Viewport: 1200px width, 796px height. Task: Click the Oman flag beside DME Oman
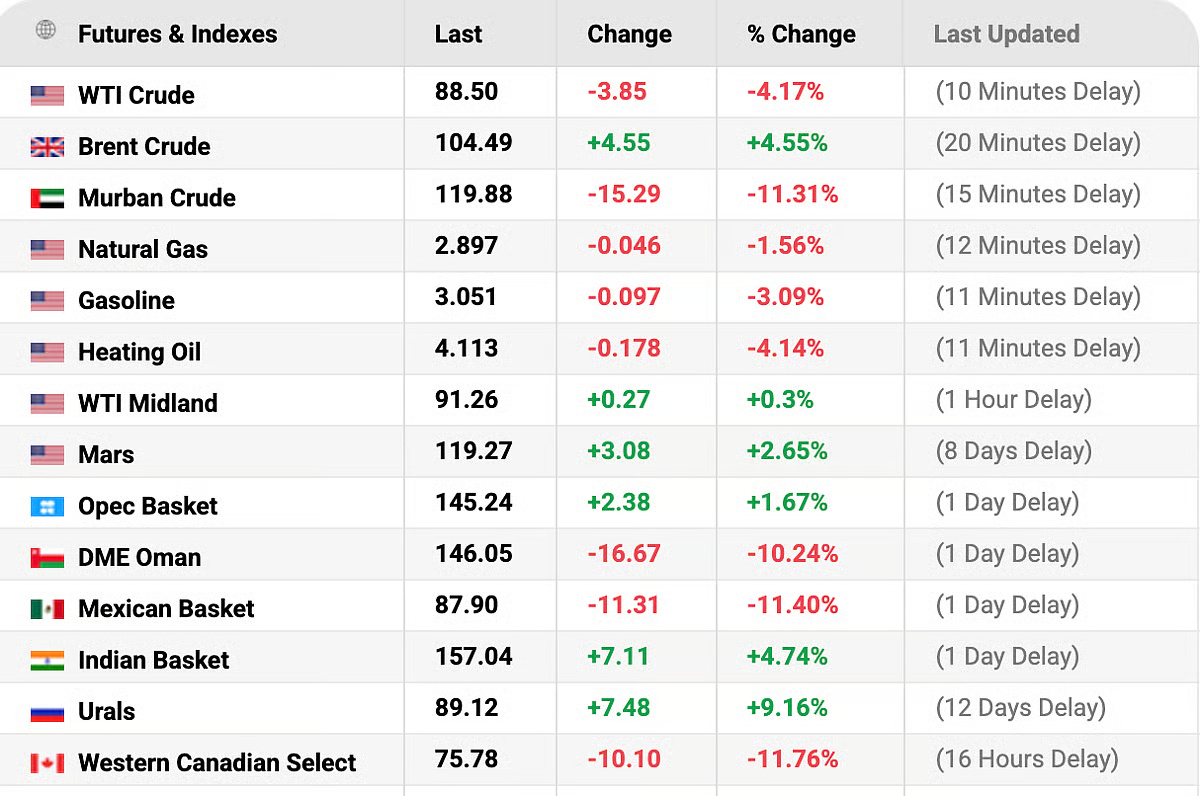tap(47, 558)
